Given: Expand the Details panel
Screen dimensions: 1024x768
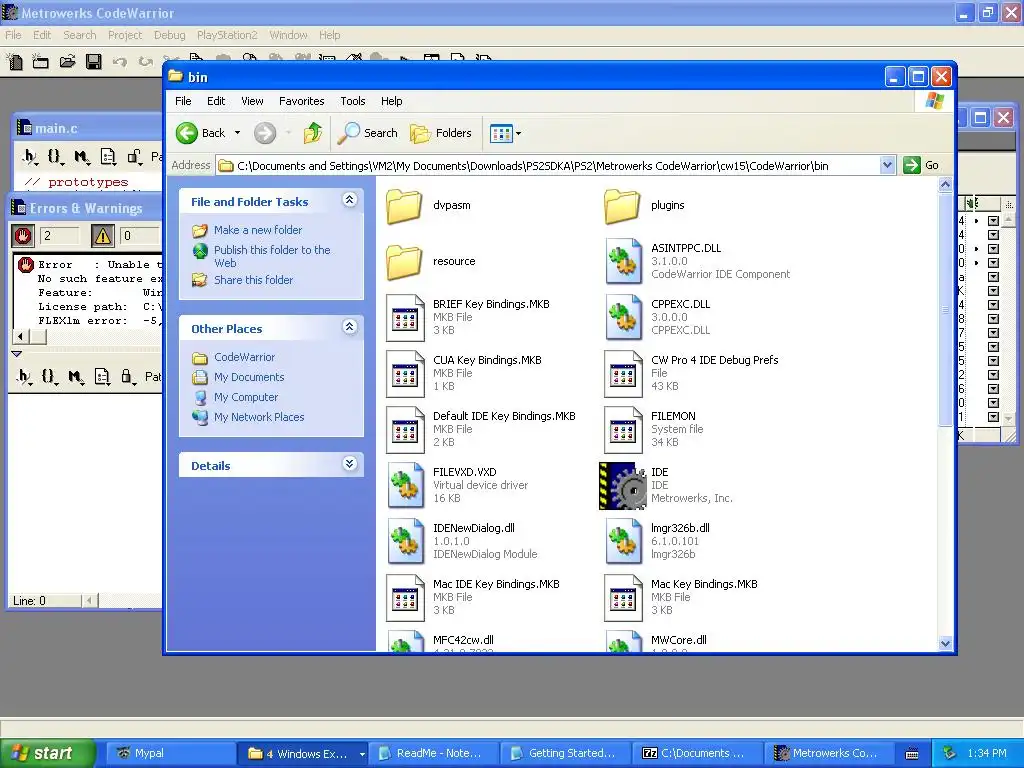Looking at the screenshot, I should click(350, 464).
